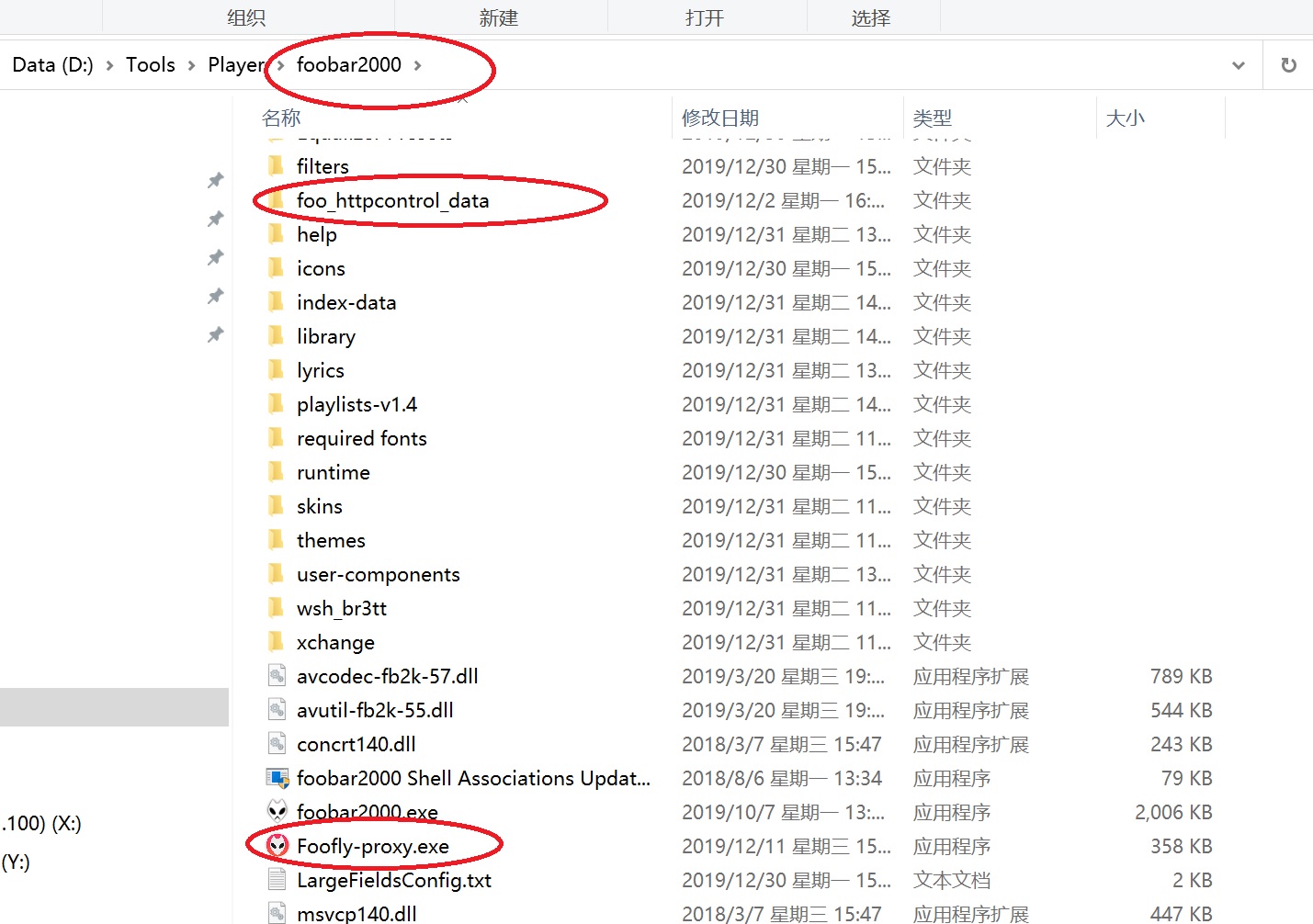1313x924 pixels.
Task: Select the LargeFieldsConfig.txt document icon
Action: click(x=277, y=879)
